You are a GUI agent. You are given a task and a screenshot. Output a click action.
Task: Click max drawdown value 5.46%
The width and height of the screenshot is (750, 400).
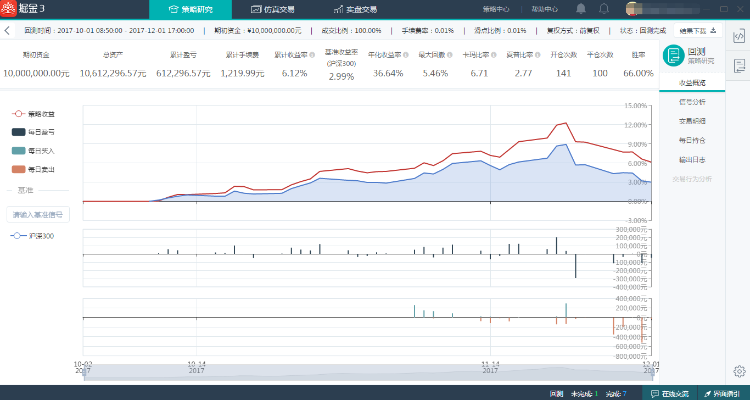pos(435,73)
